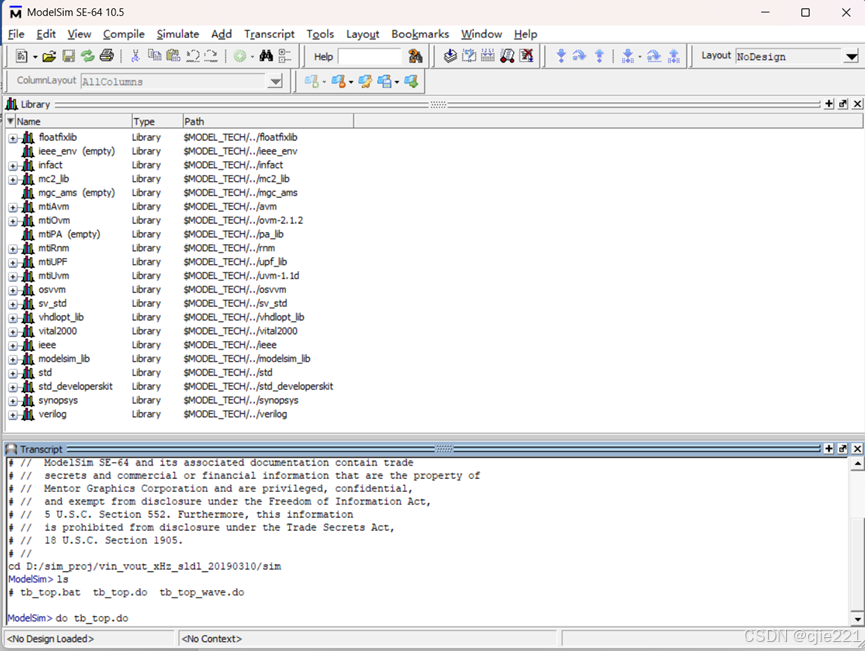Open the Tools menu
Screen dimensions: 865x651
click(320, 34)
